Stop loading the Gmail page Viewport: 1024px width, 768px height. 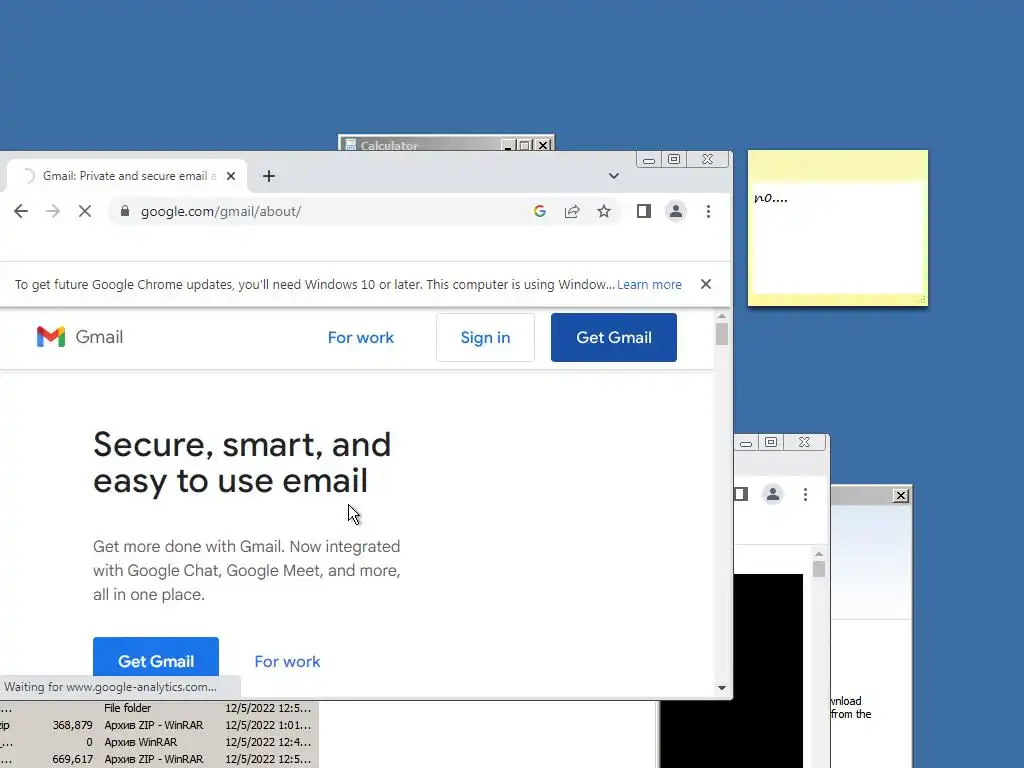(x=85, y=211)
